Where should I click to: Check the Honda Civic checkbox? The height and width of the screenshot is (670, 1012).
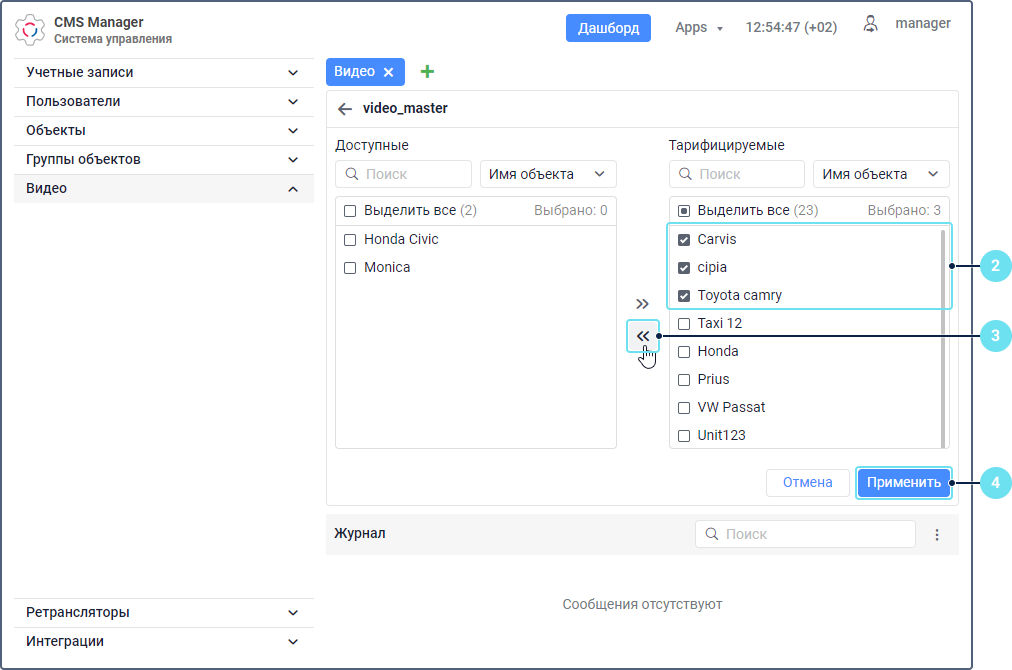click(x=350, y=240)
